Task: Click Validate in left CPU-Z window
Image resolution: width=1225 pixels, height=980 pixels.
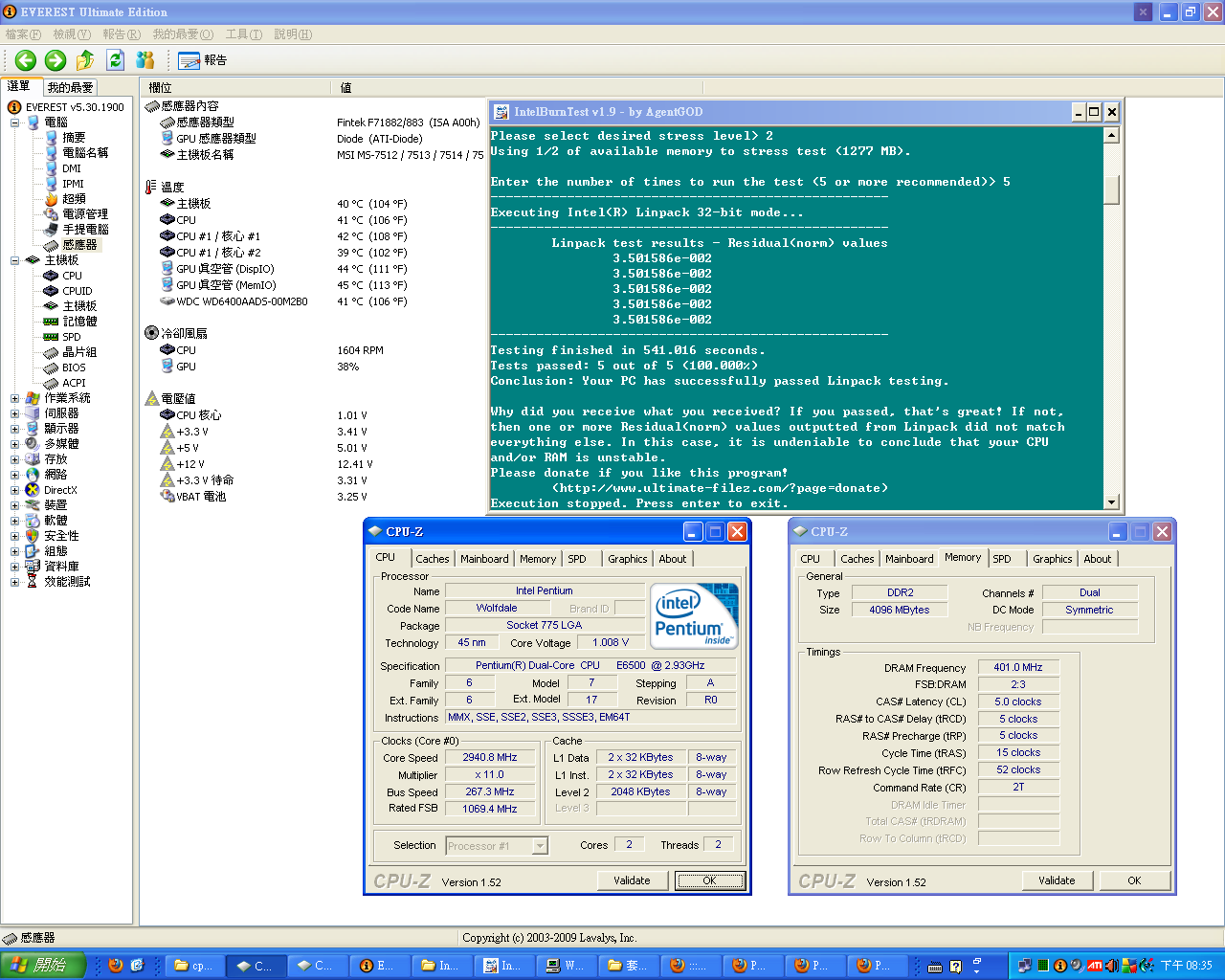Action: [x=632, y=880]
